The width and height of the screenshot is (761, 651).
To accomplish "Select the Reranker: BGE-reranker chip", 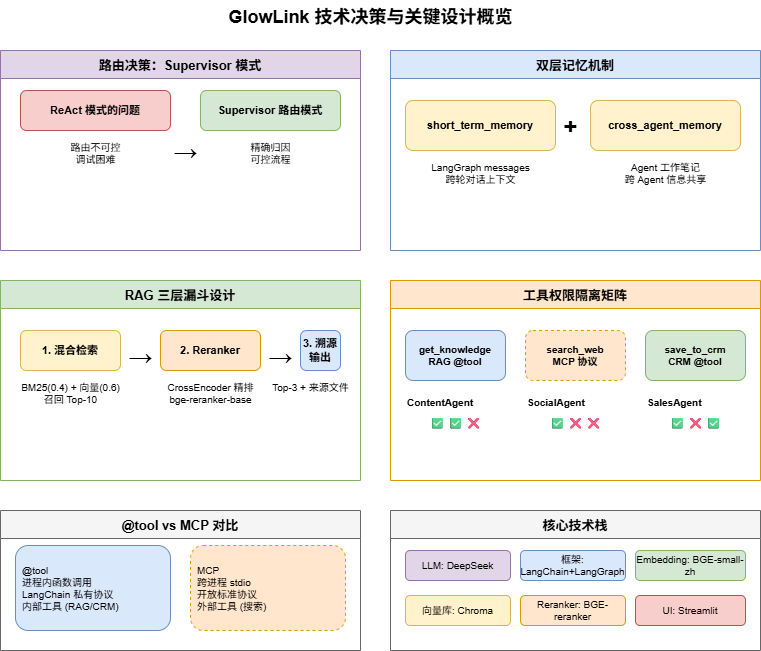I will (573, 610).
